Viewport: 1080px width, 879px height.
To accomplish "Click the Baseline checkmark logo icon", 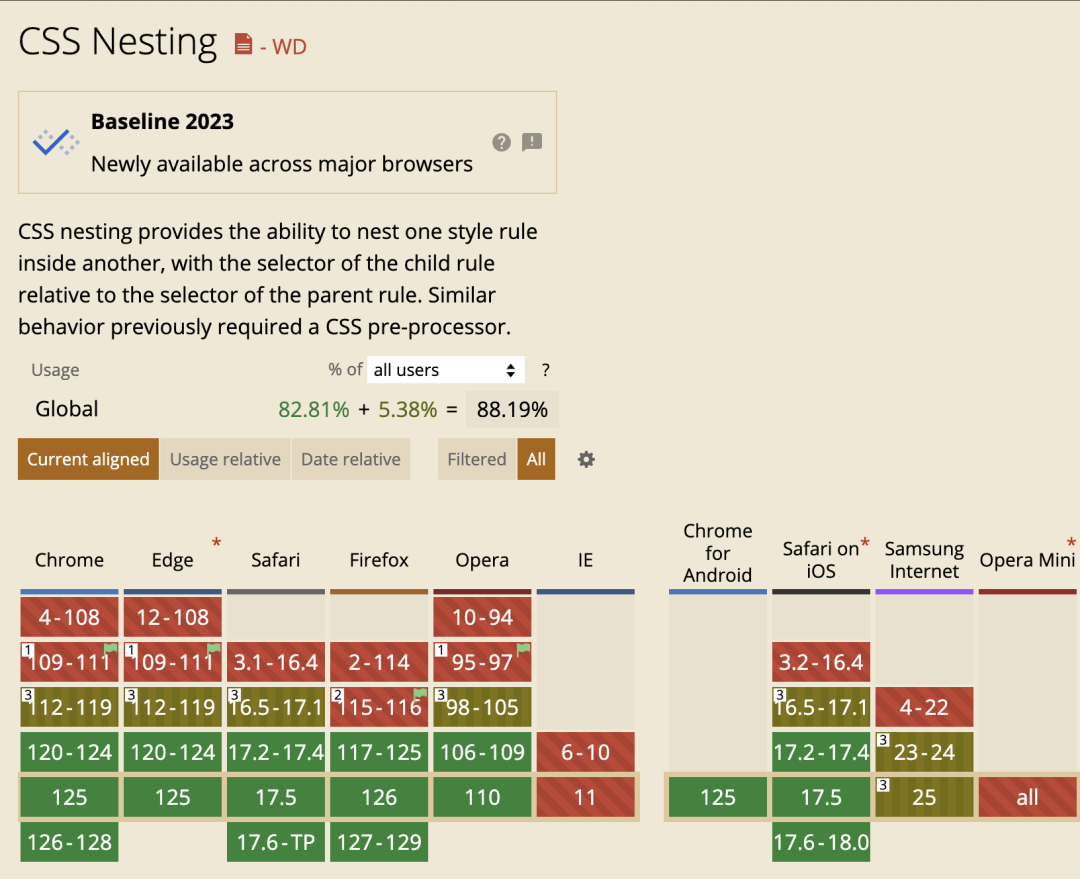I will 56,142.
